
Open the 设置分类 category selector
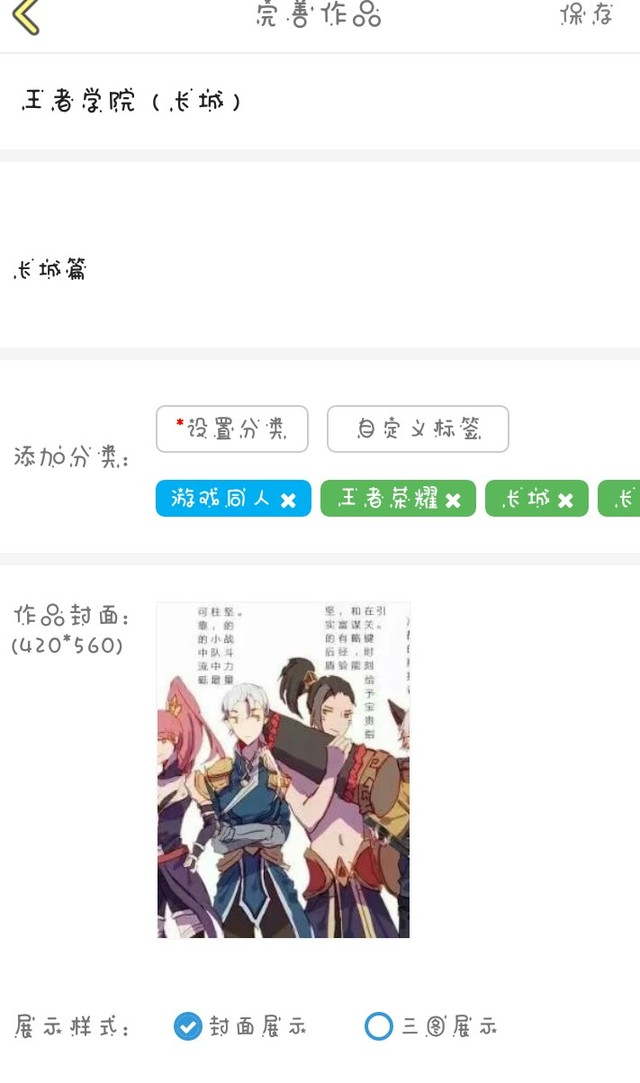(x=232, y=429)
